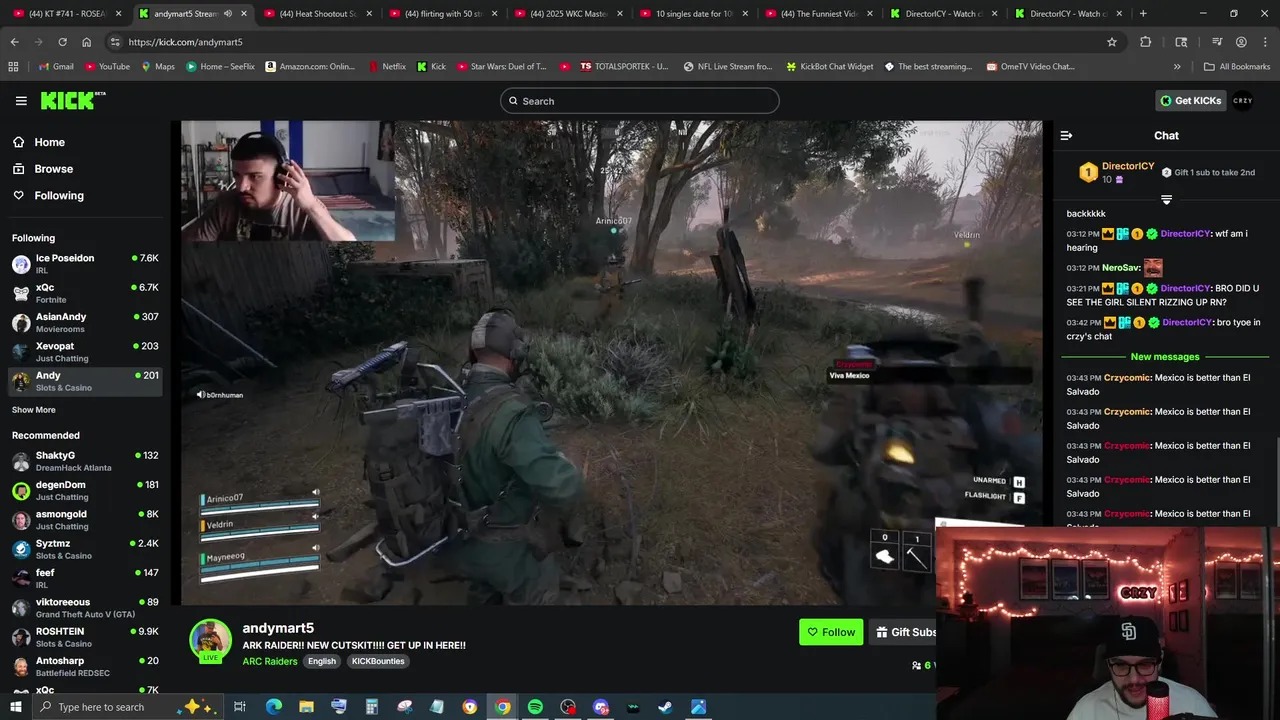This screenshot has height=720, width=1280.
Task: Open viktoreeous GTA channel
Action: click(x=85, y=608)
